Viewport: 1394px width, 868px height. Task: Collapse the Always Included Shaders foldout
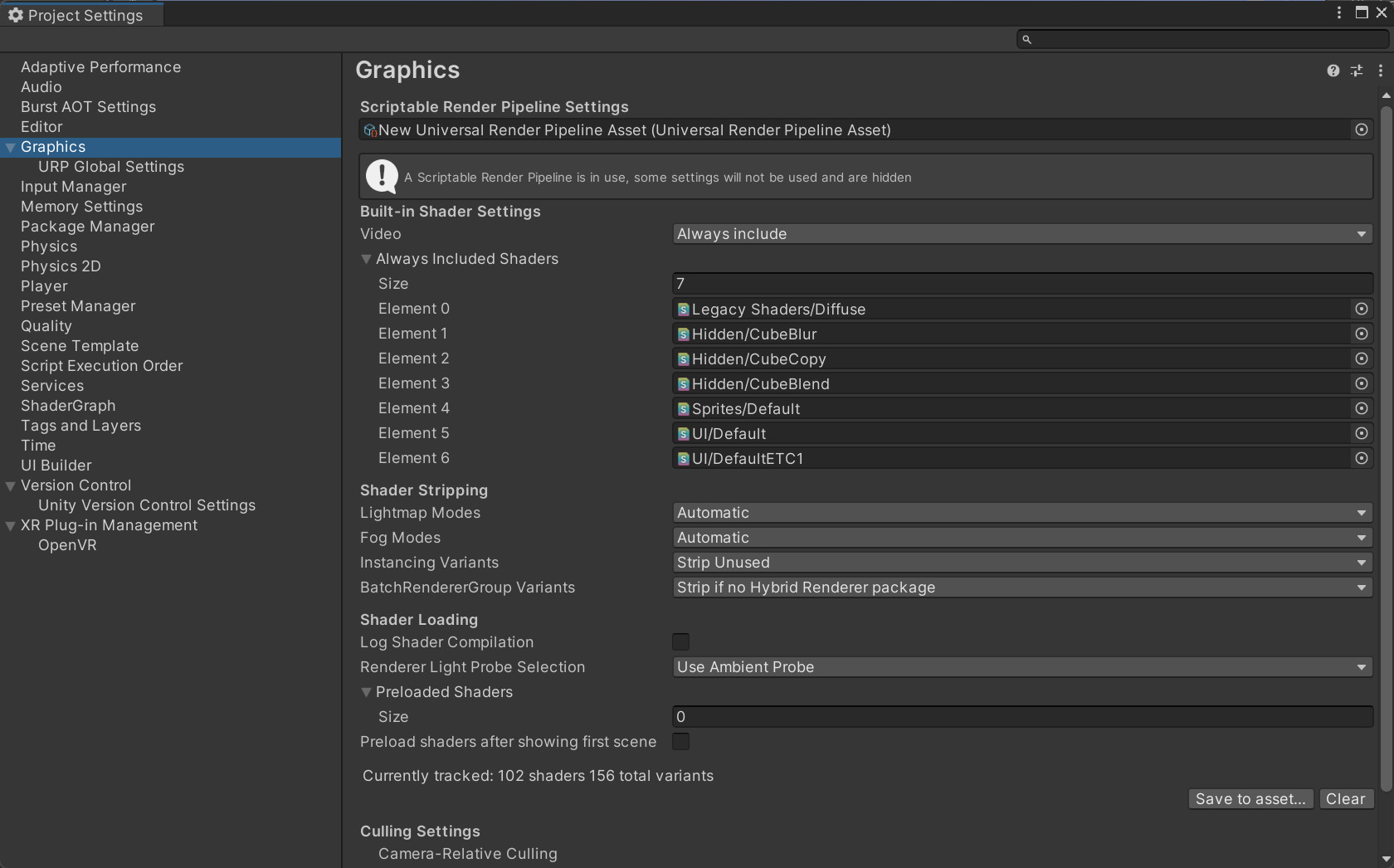366,259
